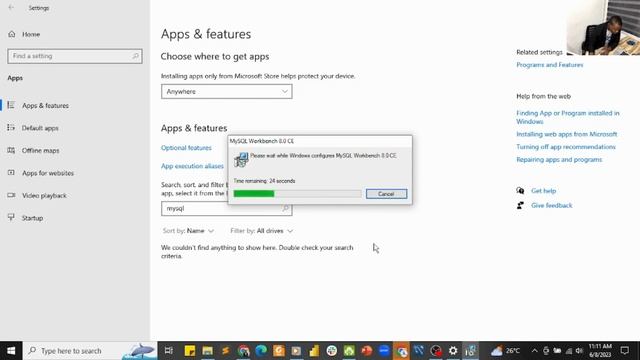
Task: Open the notification action center
Action: point(624,351)
